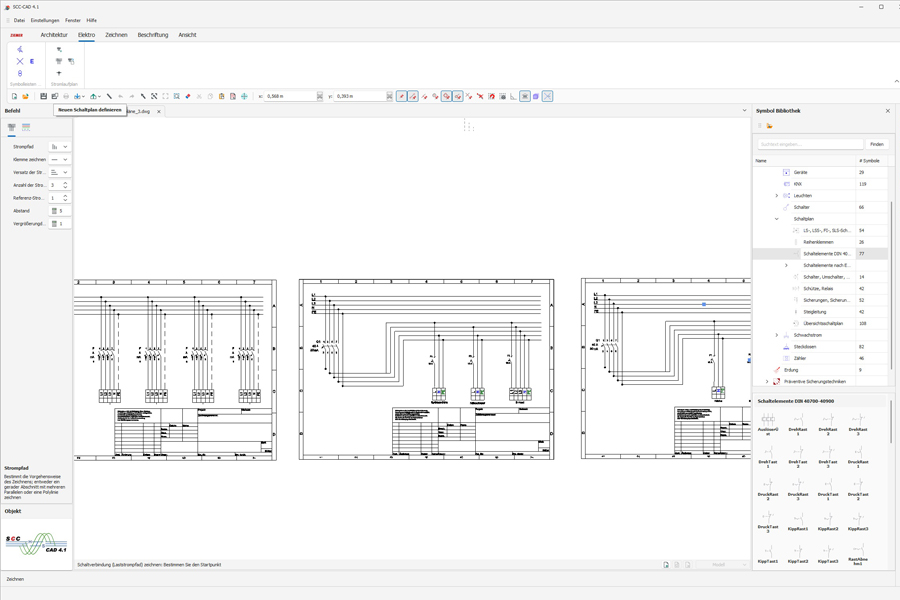Viewport: 900px width, 600px height.
Task: Click the Zoom extents icon
Action: coord(154,96)
